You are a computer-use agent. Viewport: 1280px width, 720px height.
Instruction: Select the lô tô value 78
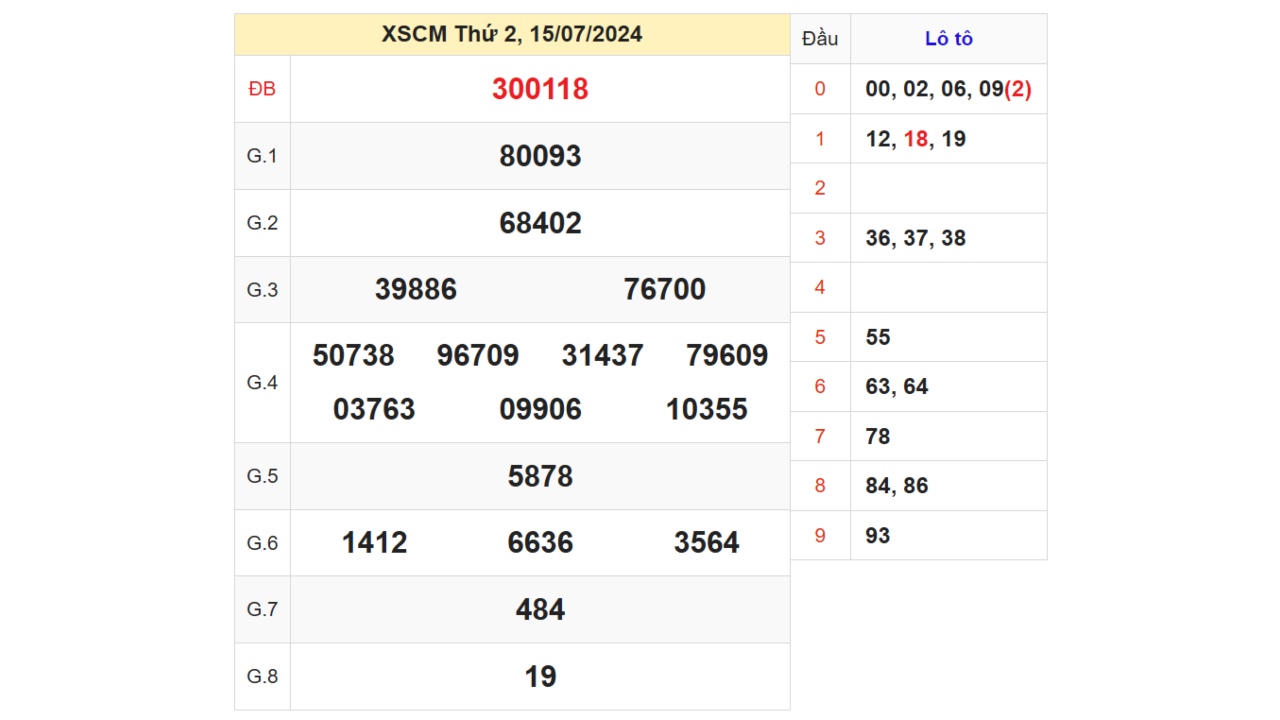[878, 436]
